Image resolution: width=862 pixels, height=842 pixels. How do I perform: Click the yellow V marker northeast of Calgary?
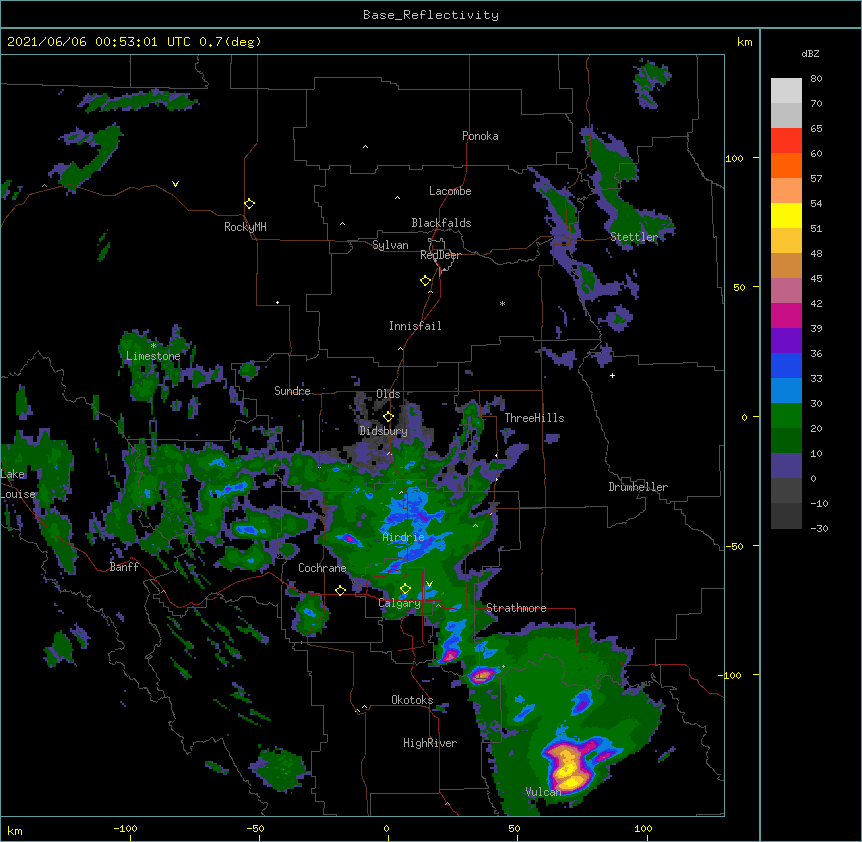pos(429,584)
